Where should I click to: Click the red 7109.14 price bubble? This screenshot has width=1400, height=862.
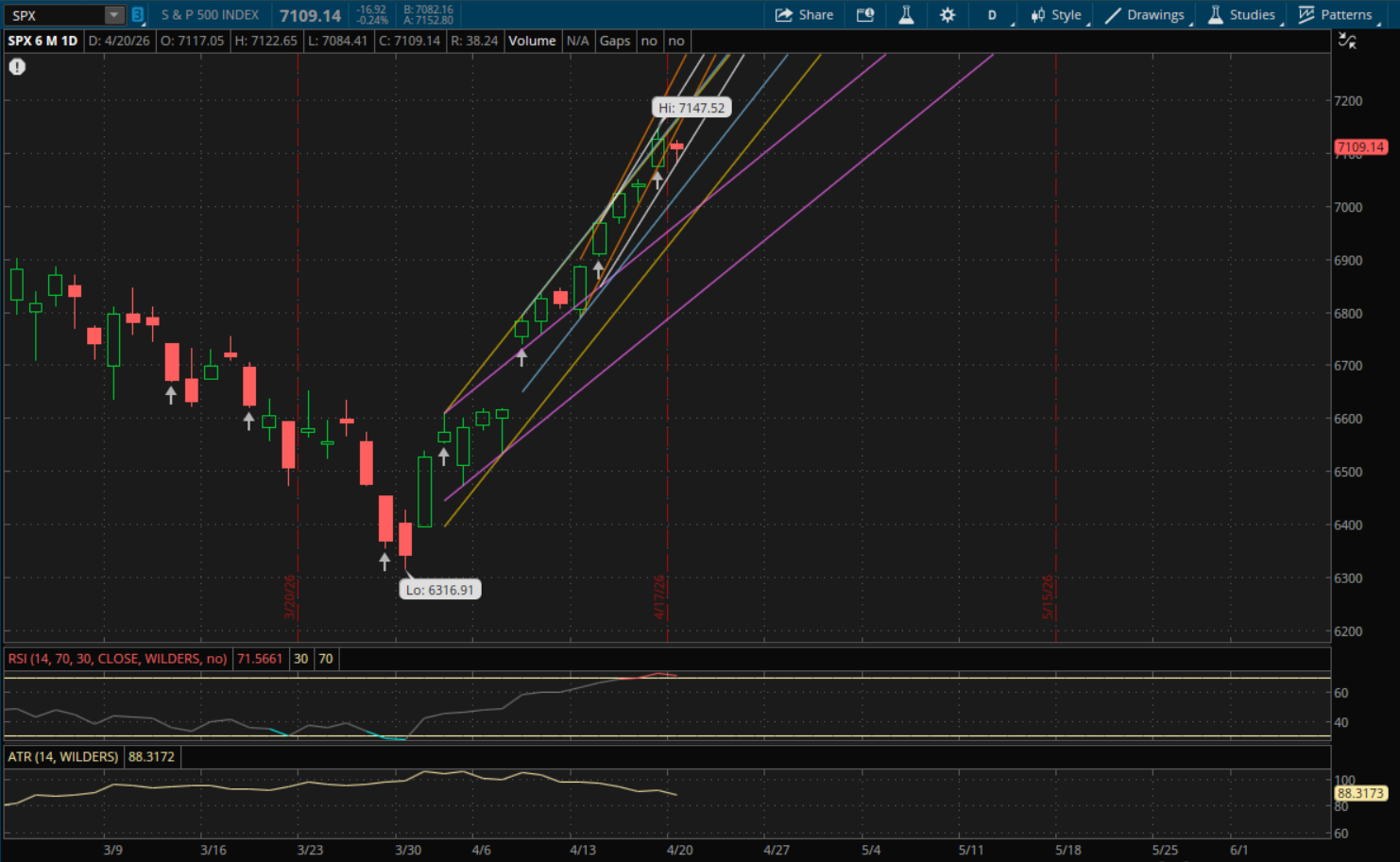click(1359, 147)
